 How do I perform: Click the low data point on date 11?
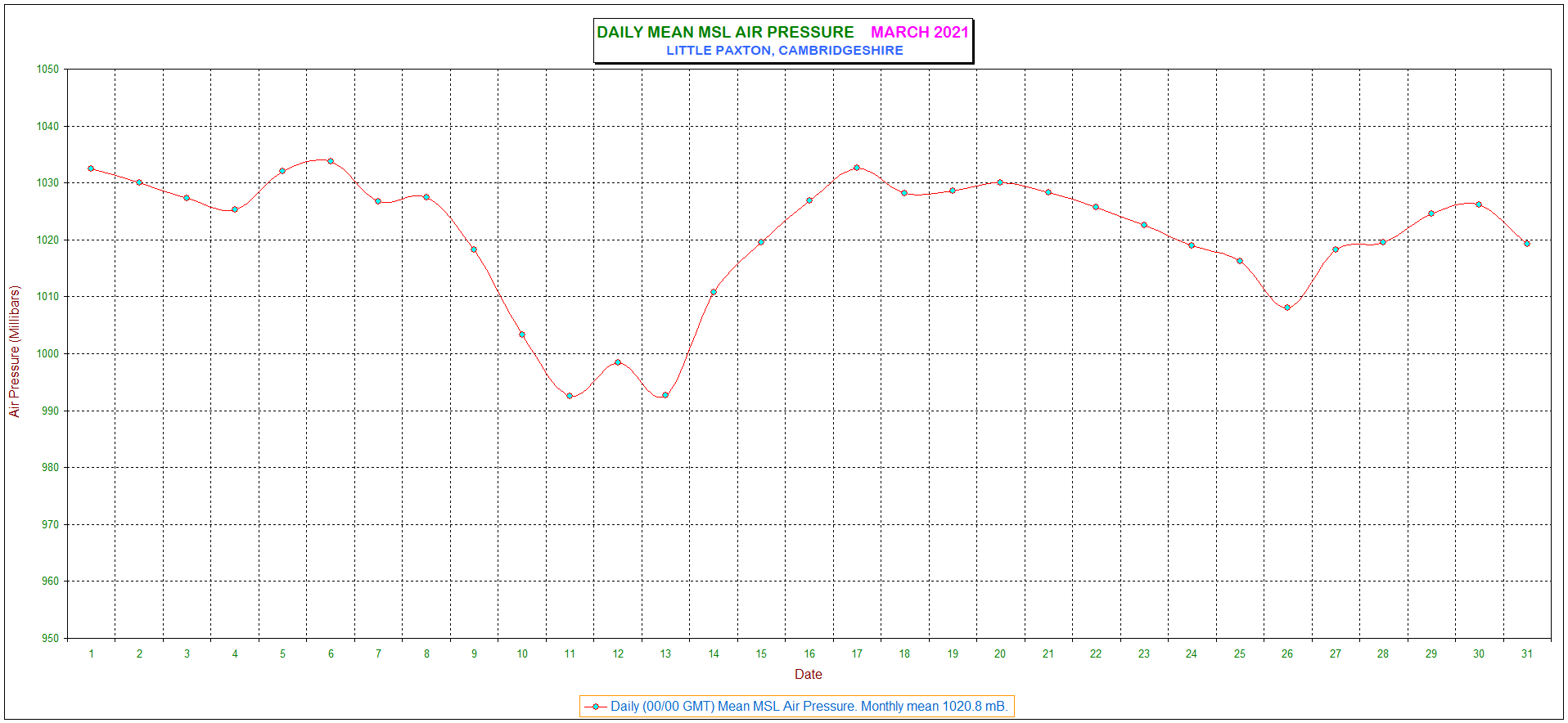[570, 396]
